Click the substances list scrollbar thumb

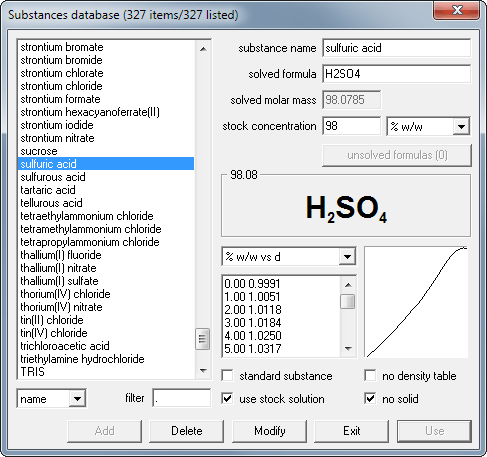[203, 339]
